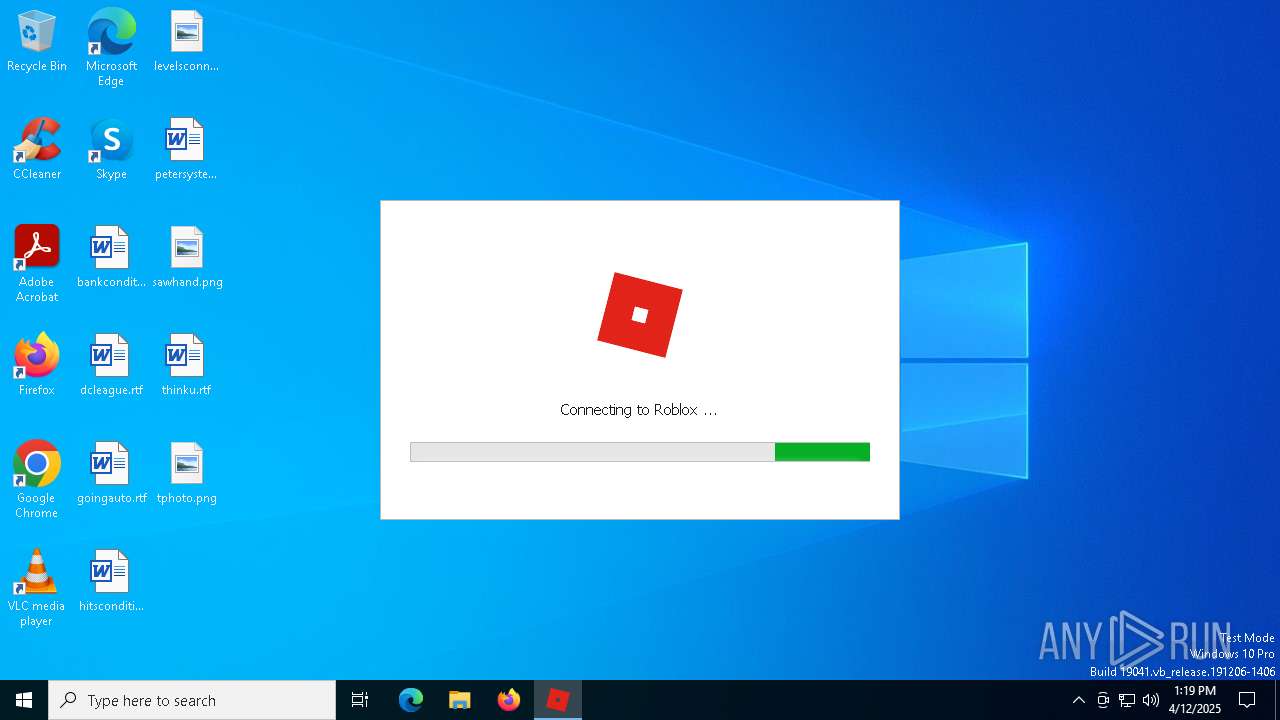Select the hitsconditi Word document icon

[111, 582]
